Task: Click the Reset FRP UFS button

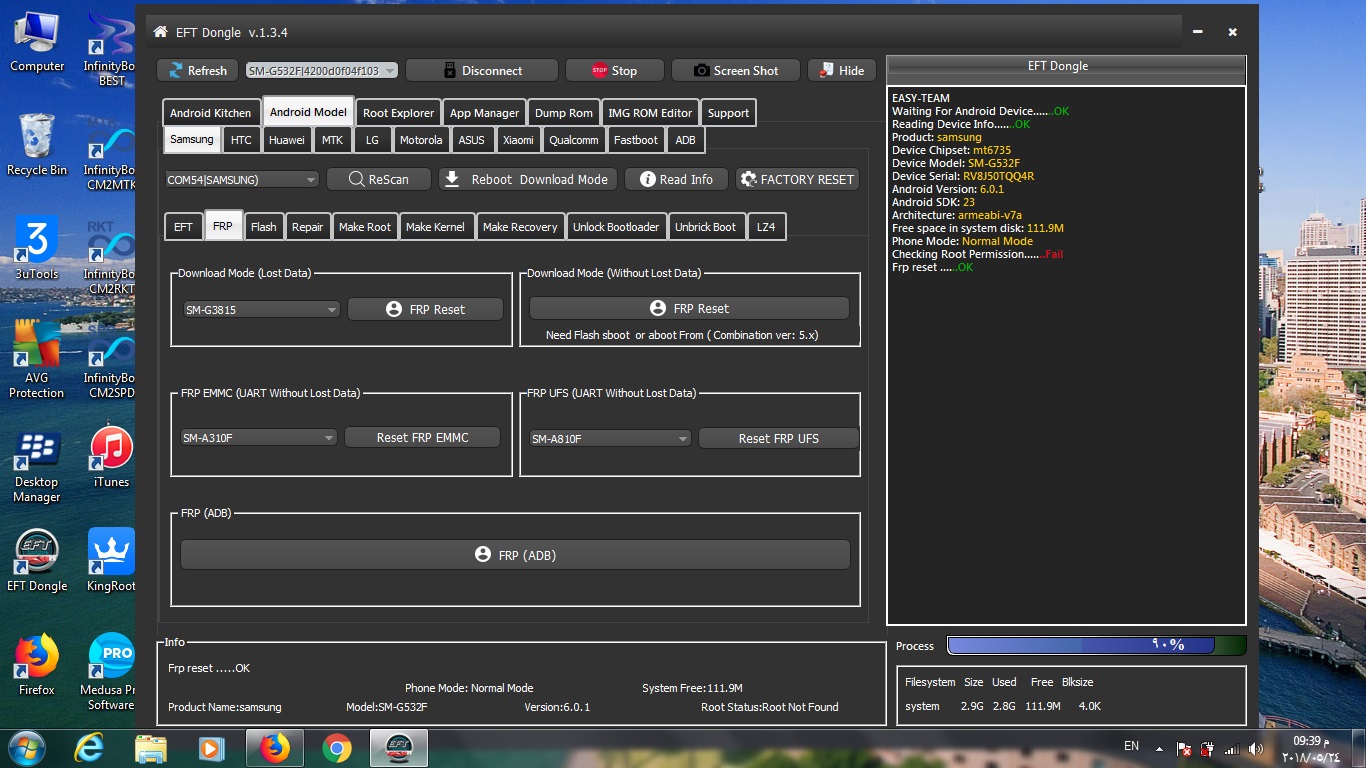Action: pyautogui.click(x=778, y=438)
